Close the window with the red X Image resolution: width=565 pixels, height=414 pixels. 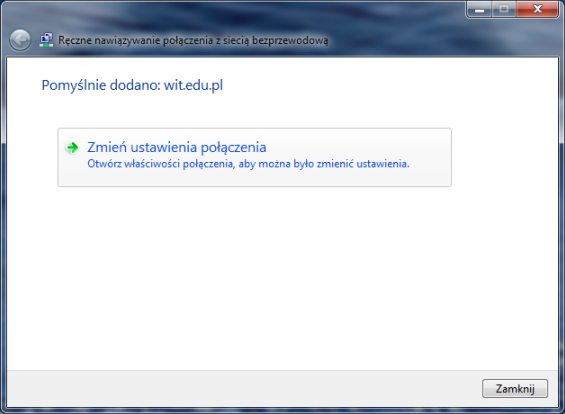[538, 9]
